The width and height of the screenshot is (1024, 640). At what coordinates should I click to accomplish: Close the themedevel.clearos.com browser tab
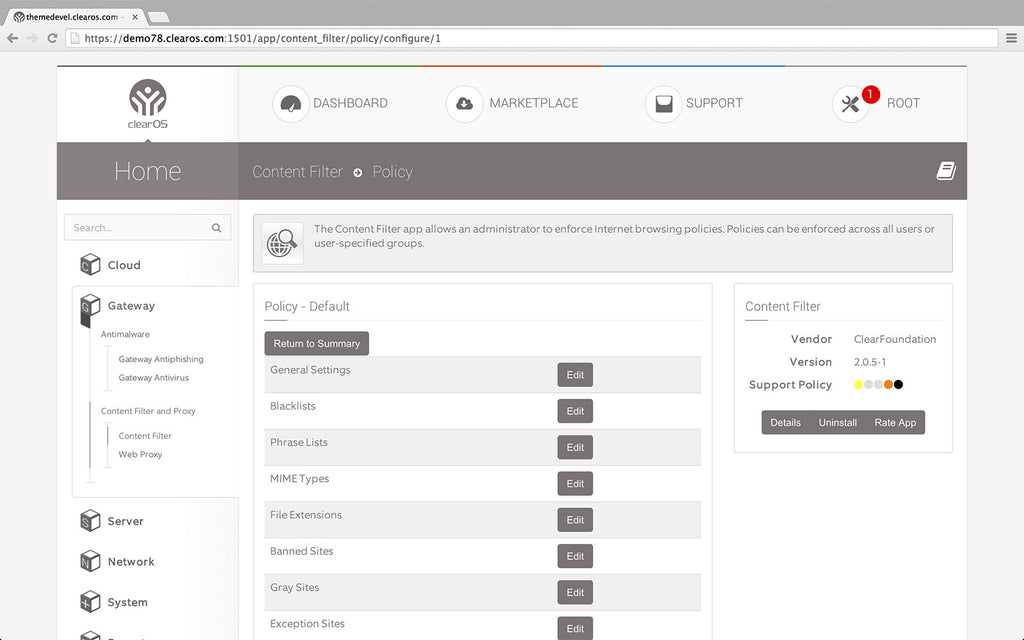point(135,17)
